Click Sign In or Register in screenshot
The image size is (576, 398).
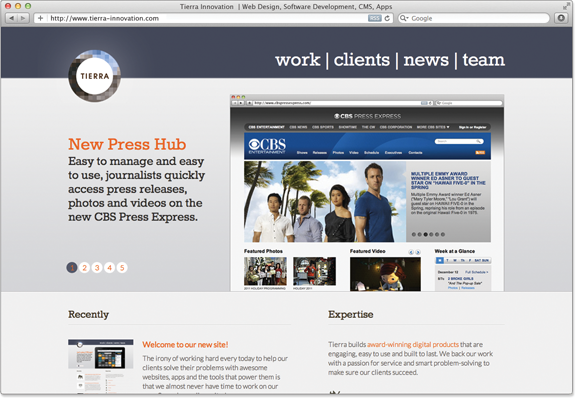(472, 127)
